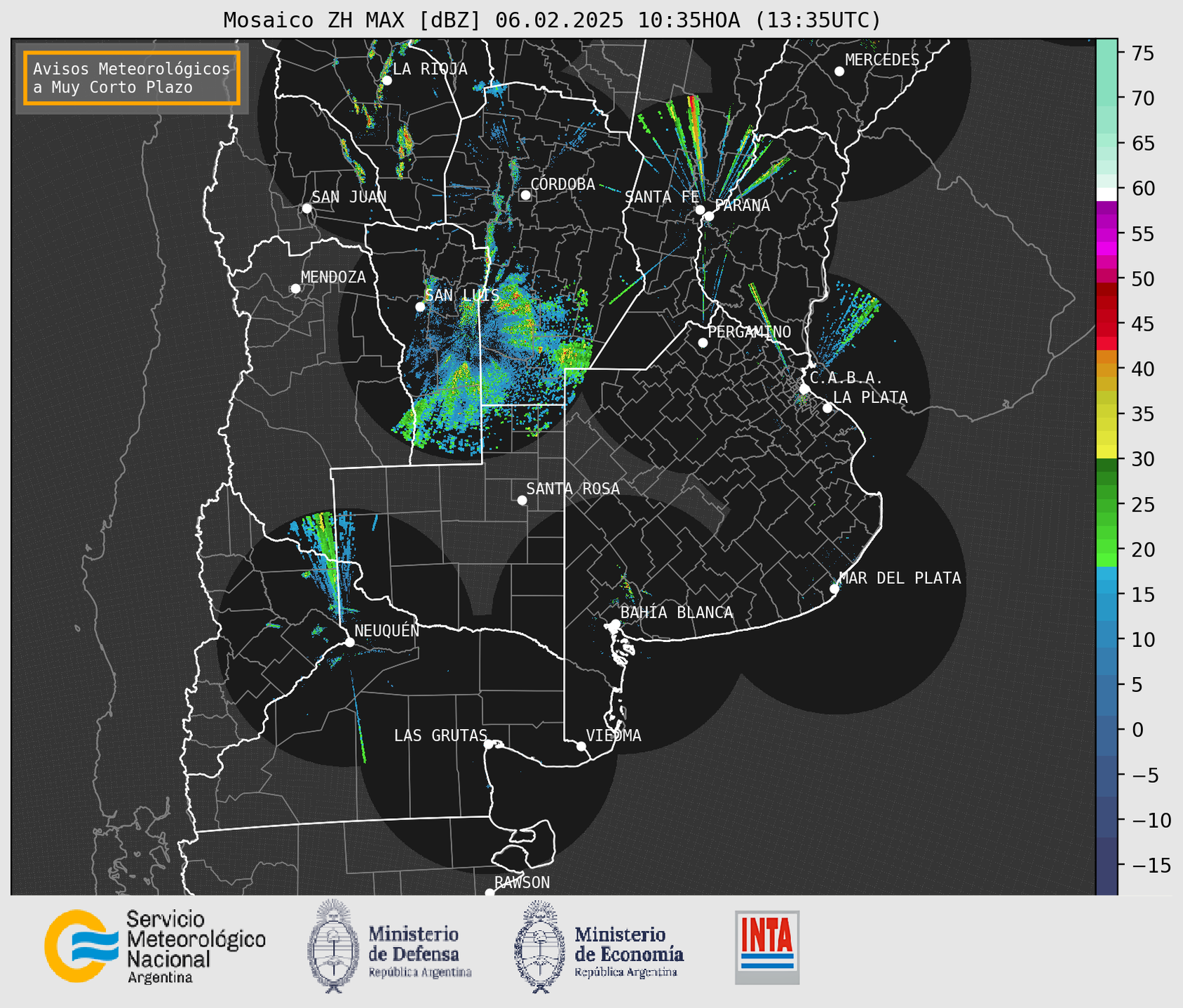
Task: Click the LAS GRUTAS city marker dot
Action: click(x=489, y=744)
